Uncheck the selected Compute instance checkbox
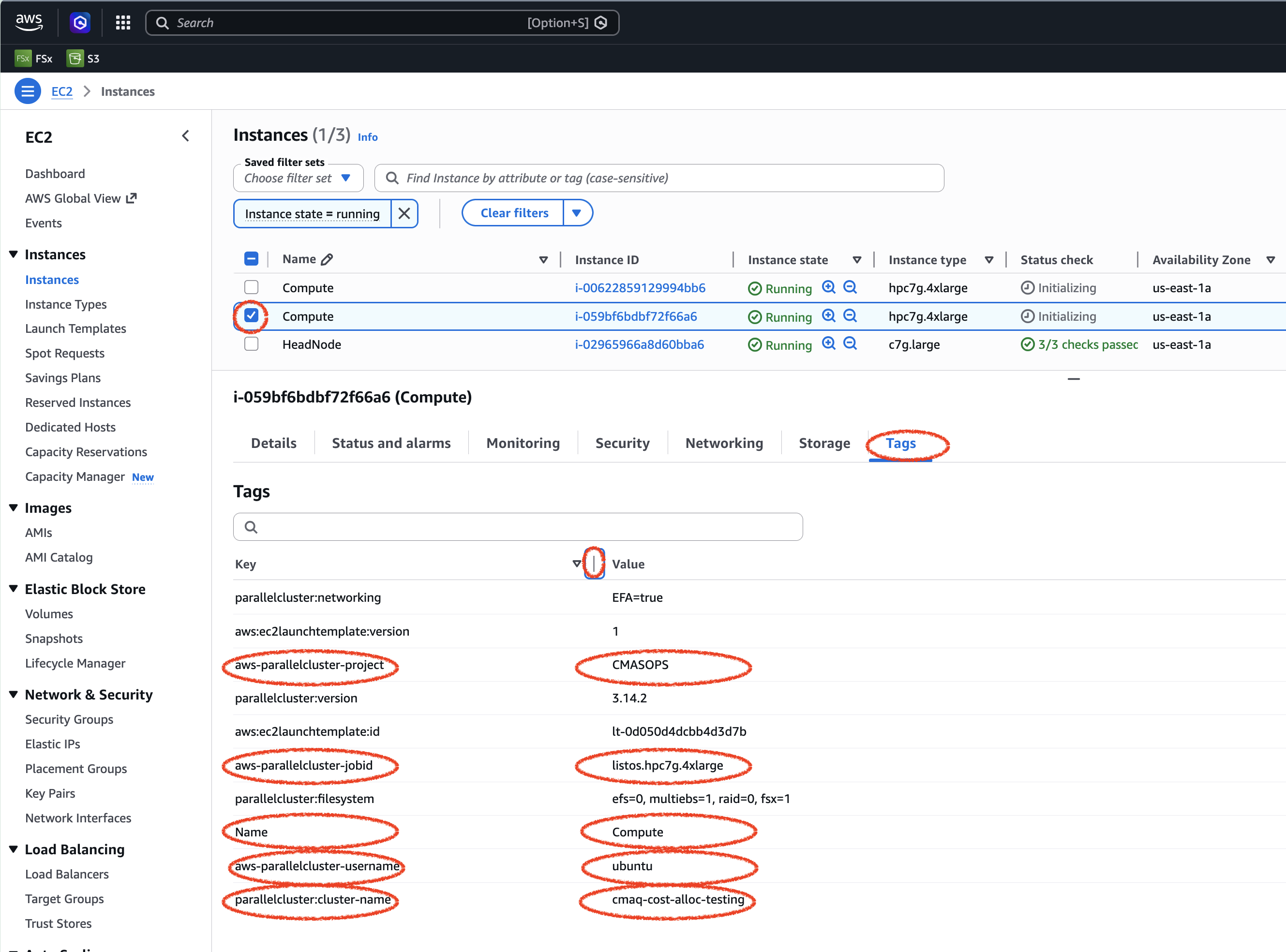Screen dimensions: 1286x952 251,315
